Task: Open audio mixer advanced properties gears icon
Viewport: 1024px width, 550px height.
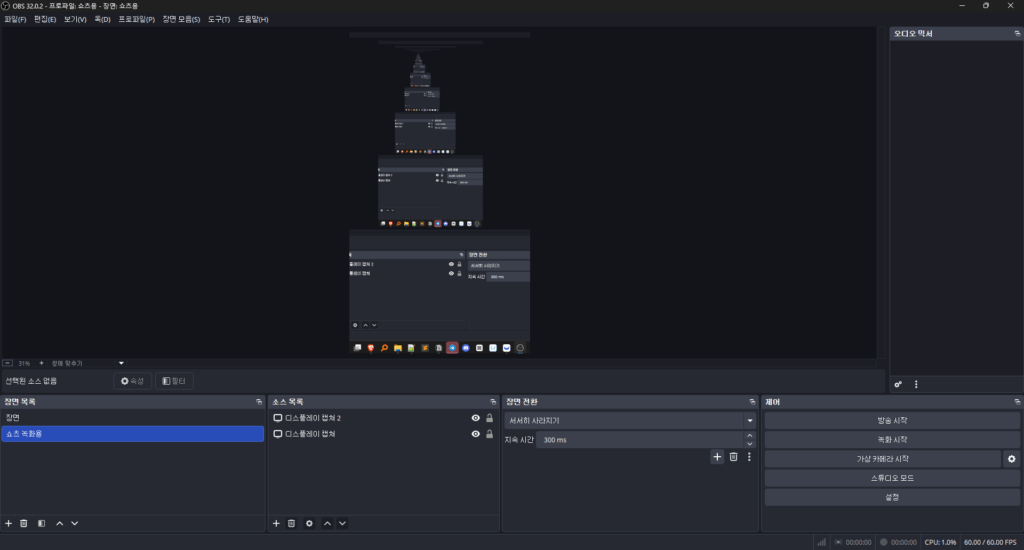Action: coord(898,384)
